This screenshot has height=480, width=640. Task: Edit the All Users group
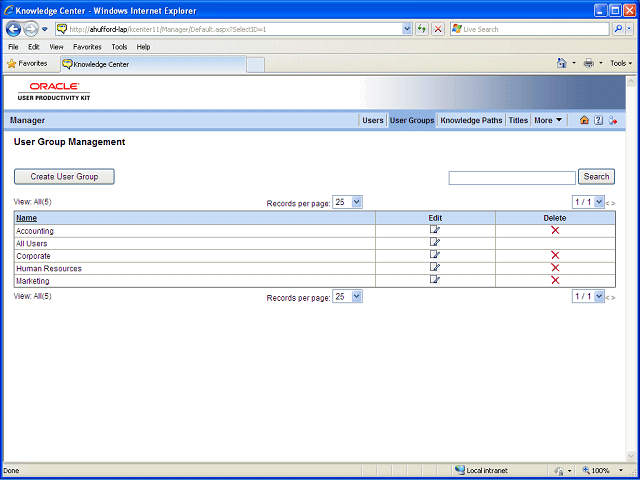point(435,242)
